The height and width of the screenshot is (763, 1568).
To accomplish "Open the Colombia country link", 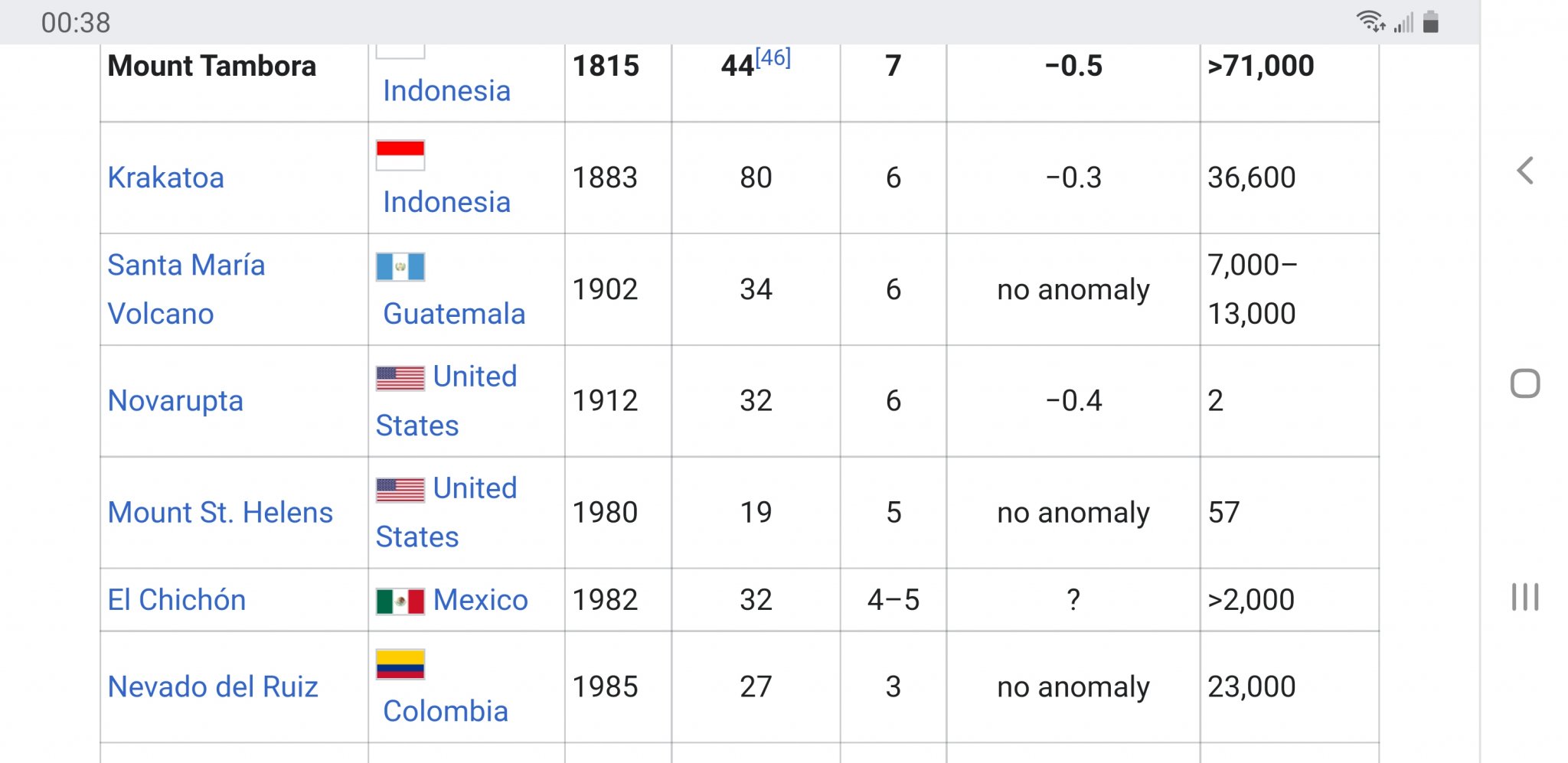I will pyautogui.click(x=446, y=711).
